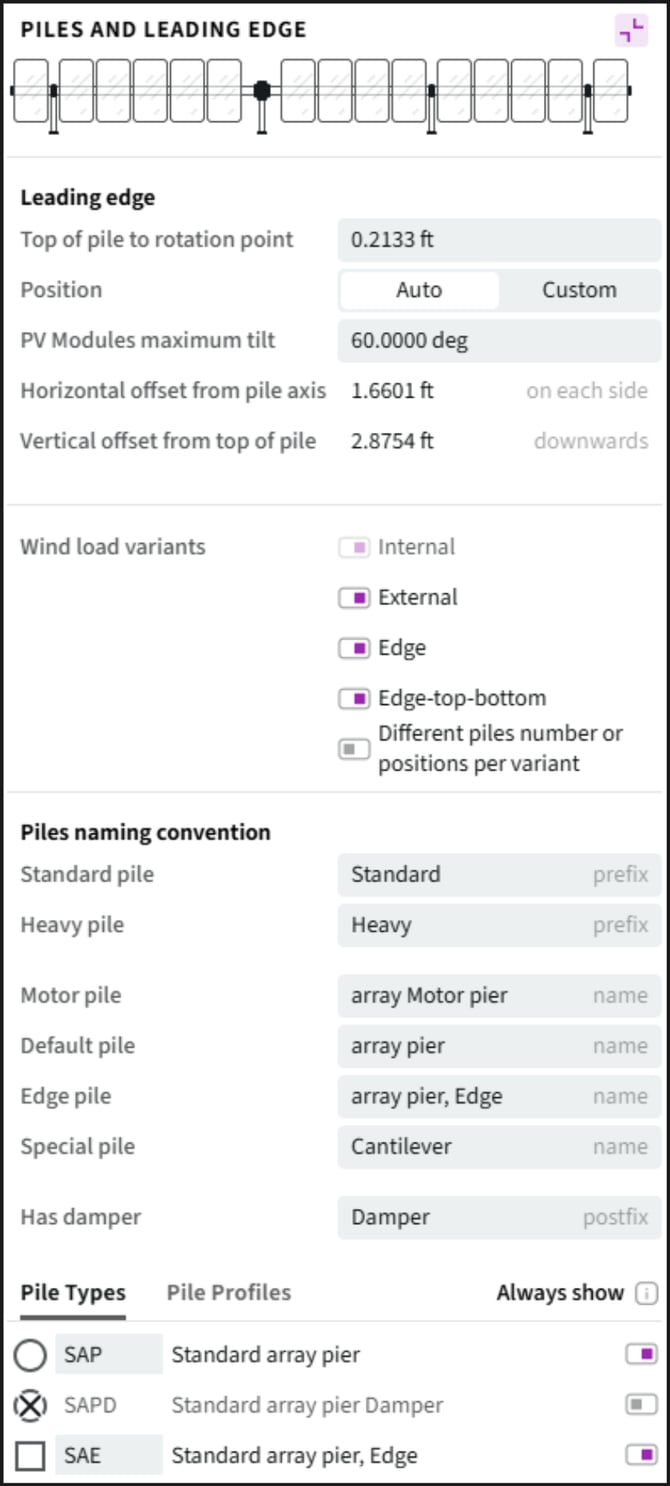Screen dimensions: 670x1486
Task: Click the circle symbol for SAP pile
Action: [x=31, y=1355]
